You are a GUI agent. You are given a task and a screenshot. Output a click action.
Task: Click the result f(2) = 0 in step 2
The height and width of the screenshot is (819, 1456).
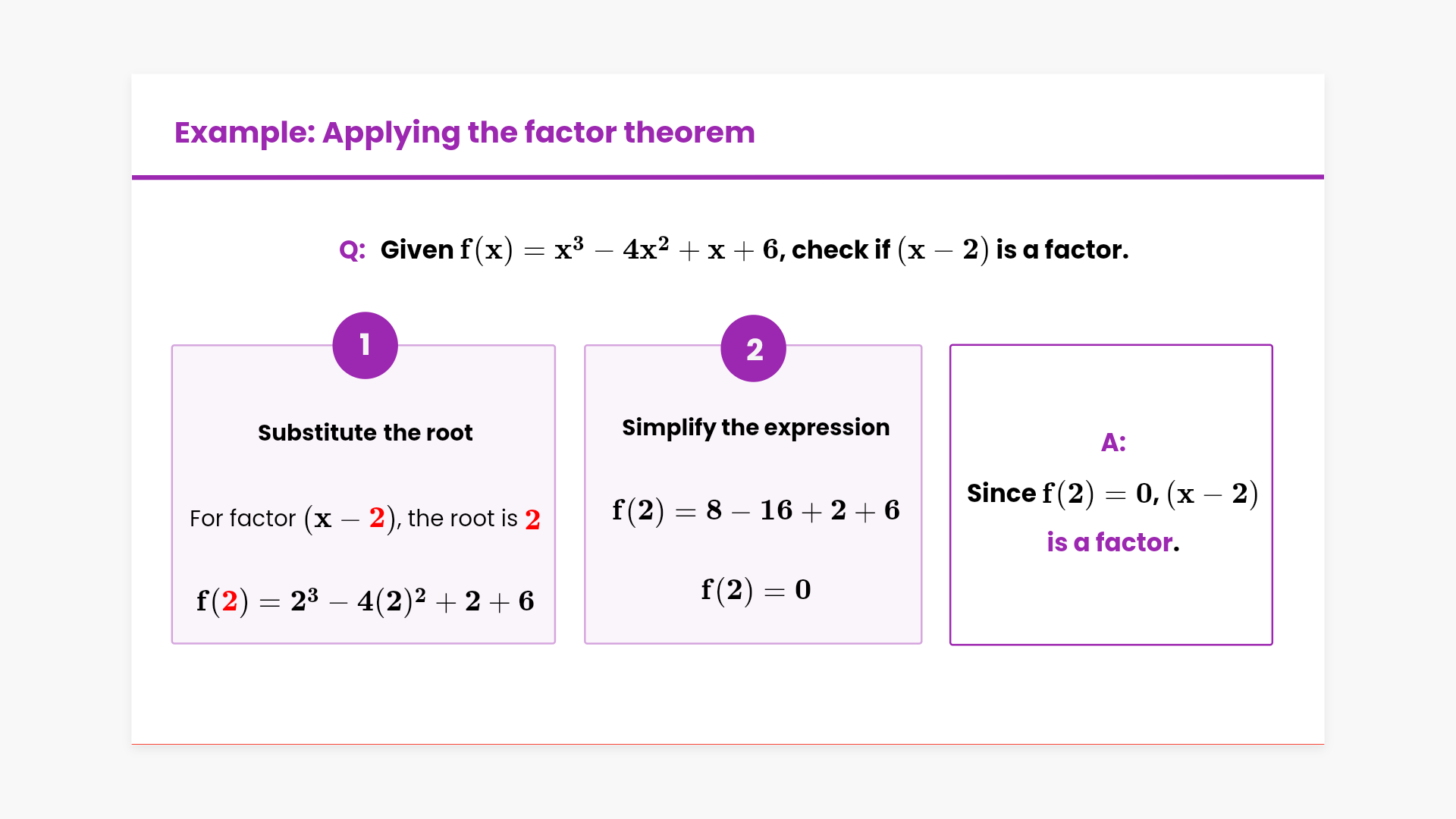click(x=755, y=590)
